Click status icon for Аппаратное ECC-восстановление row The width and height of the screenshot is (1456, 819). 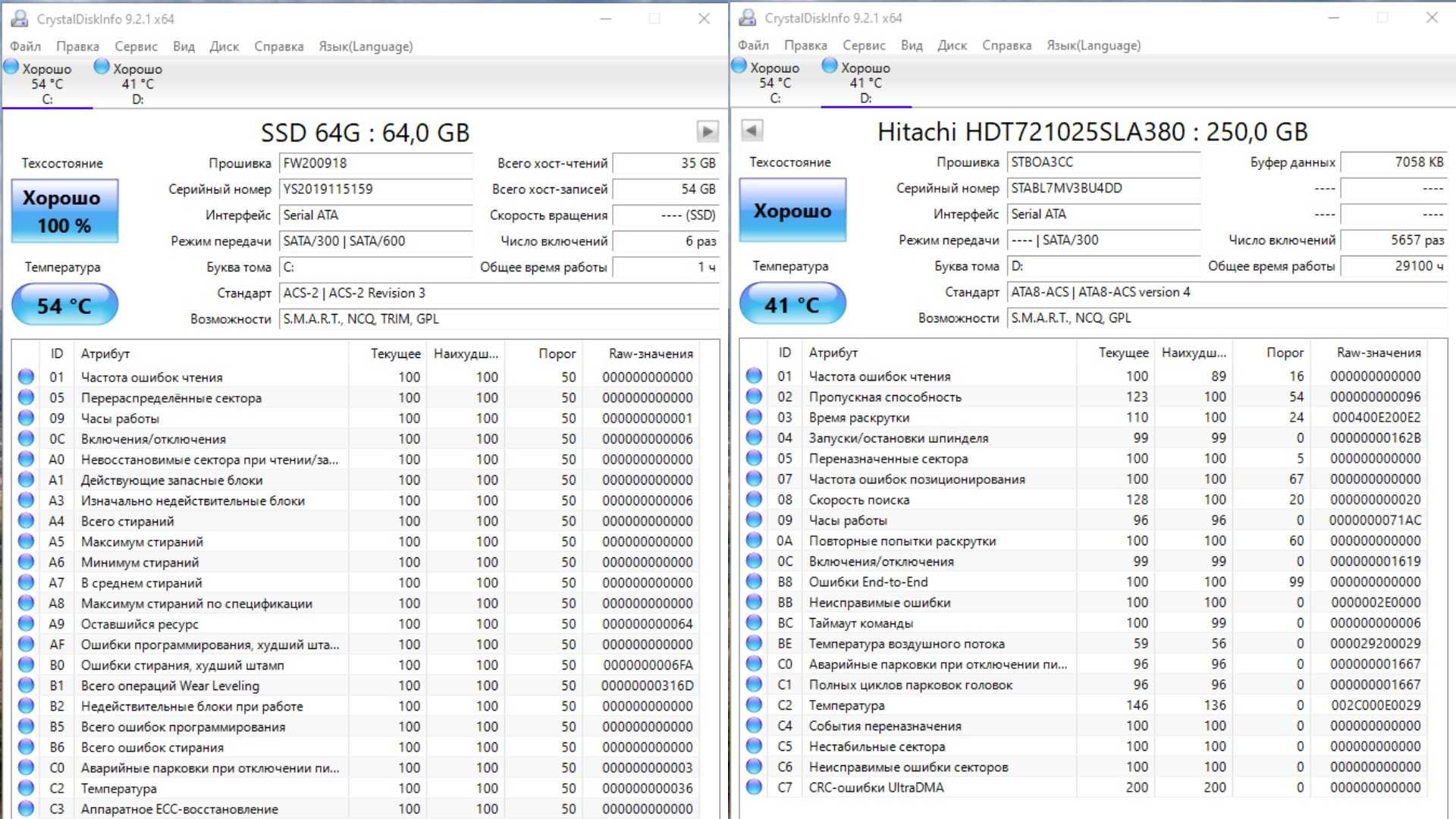click(26, 808)
